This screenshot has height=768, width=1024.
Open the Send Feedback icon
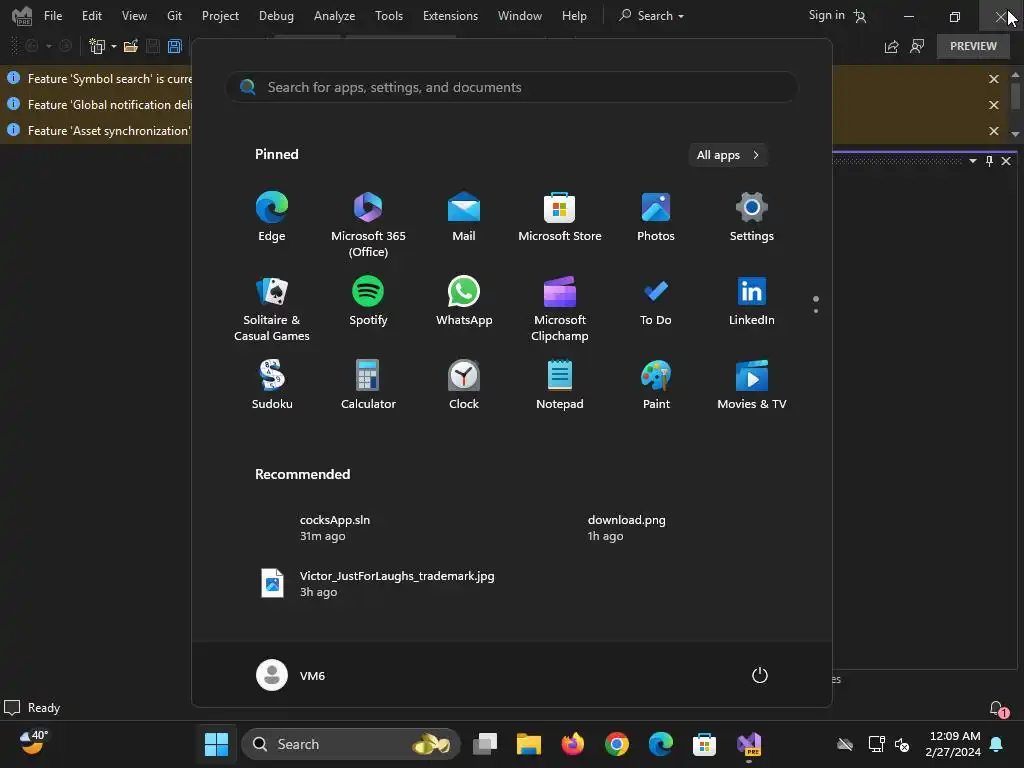point(918,46)
